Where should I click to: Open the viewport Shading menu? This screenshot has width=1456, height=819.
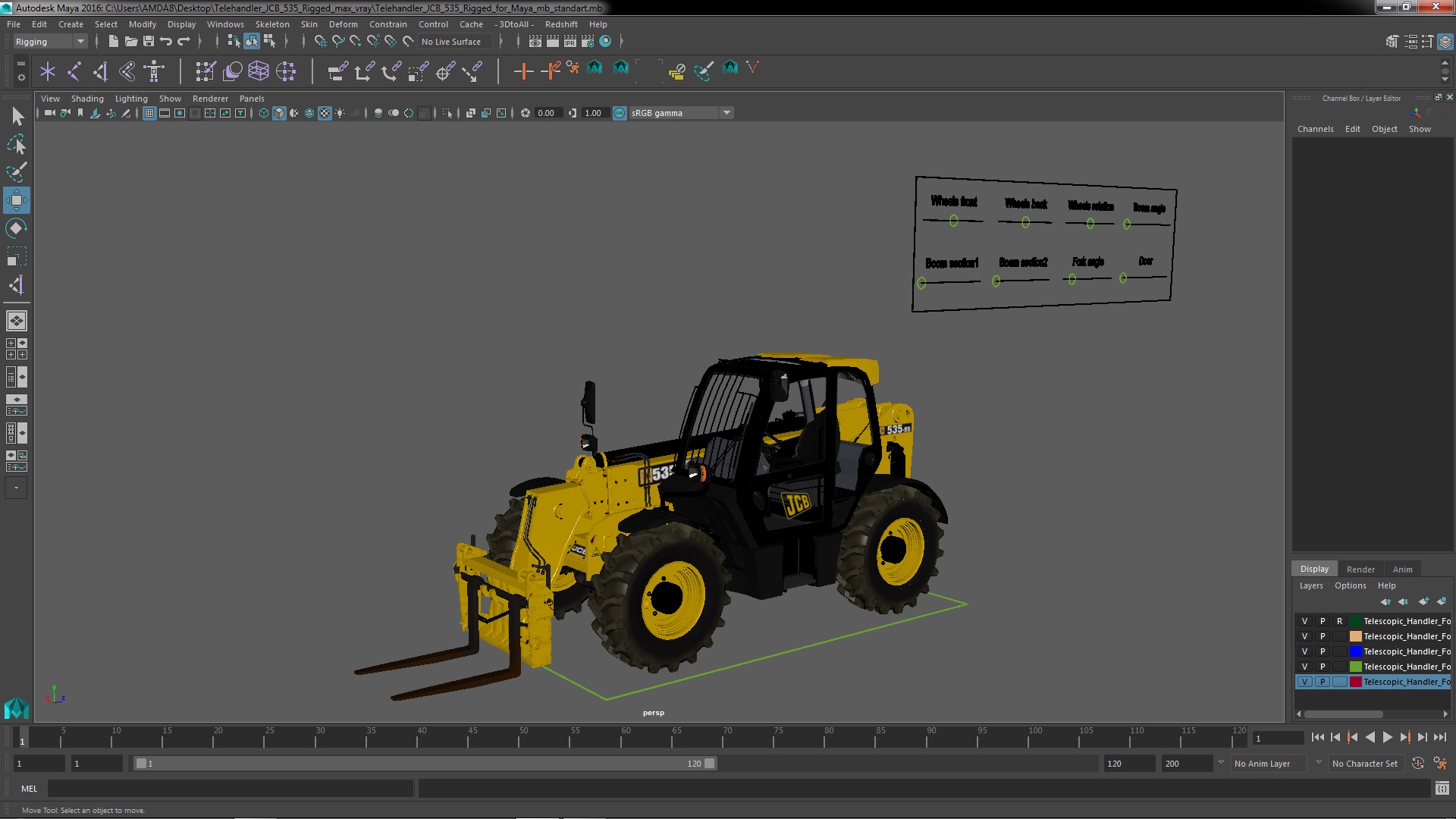(87, 99)
